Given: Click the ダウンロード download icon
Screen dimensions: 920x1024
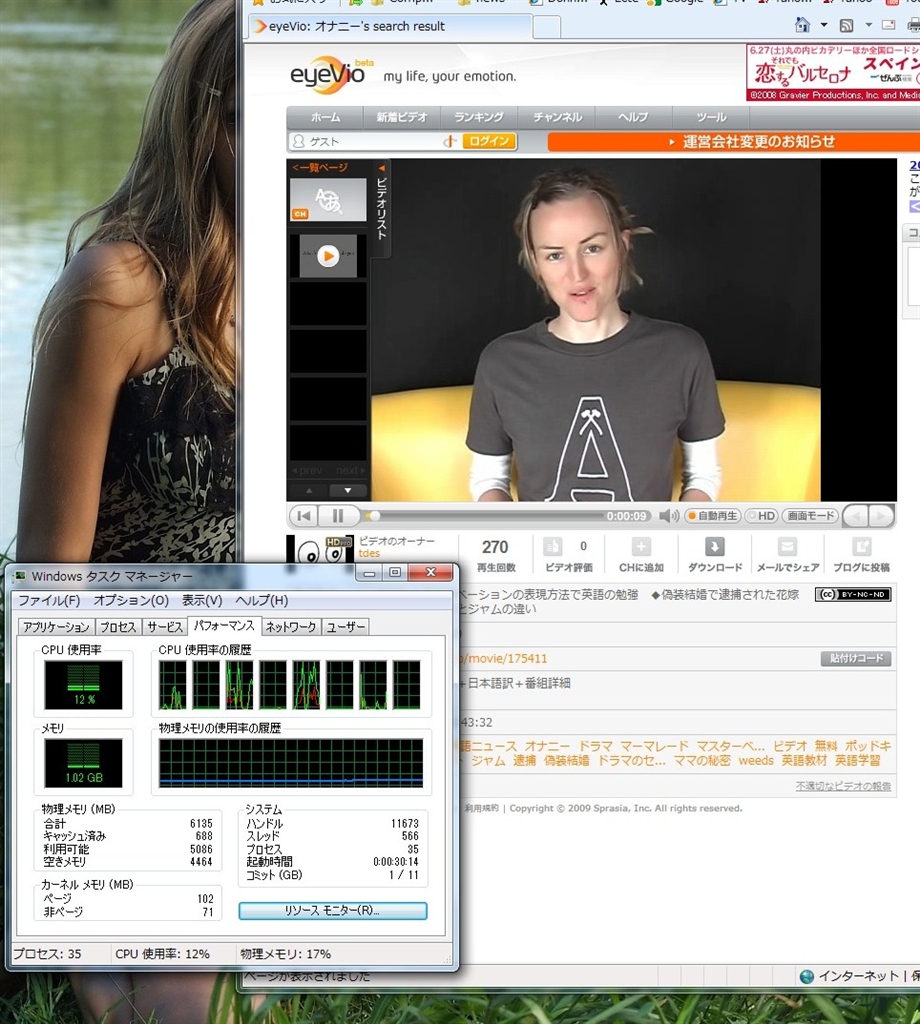Looking at the screenshot, I should (x=714, y=547).
